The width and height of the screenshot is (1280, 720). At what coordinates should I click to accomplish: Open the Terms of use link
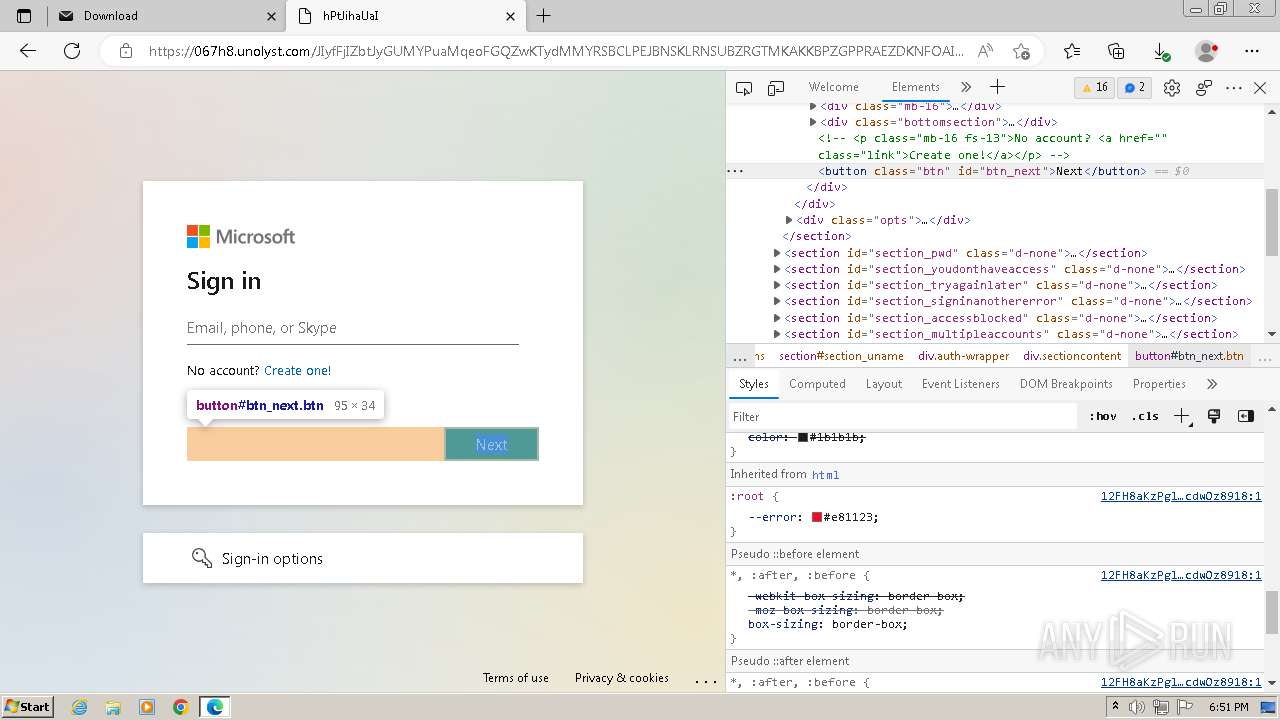pyautogui.click(x=516, y=678)
